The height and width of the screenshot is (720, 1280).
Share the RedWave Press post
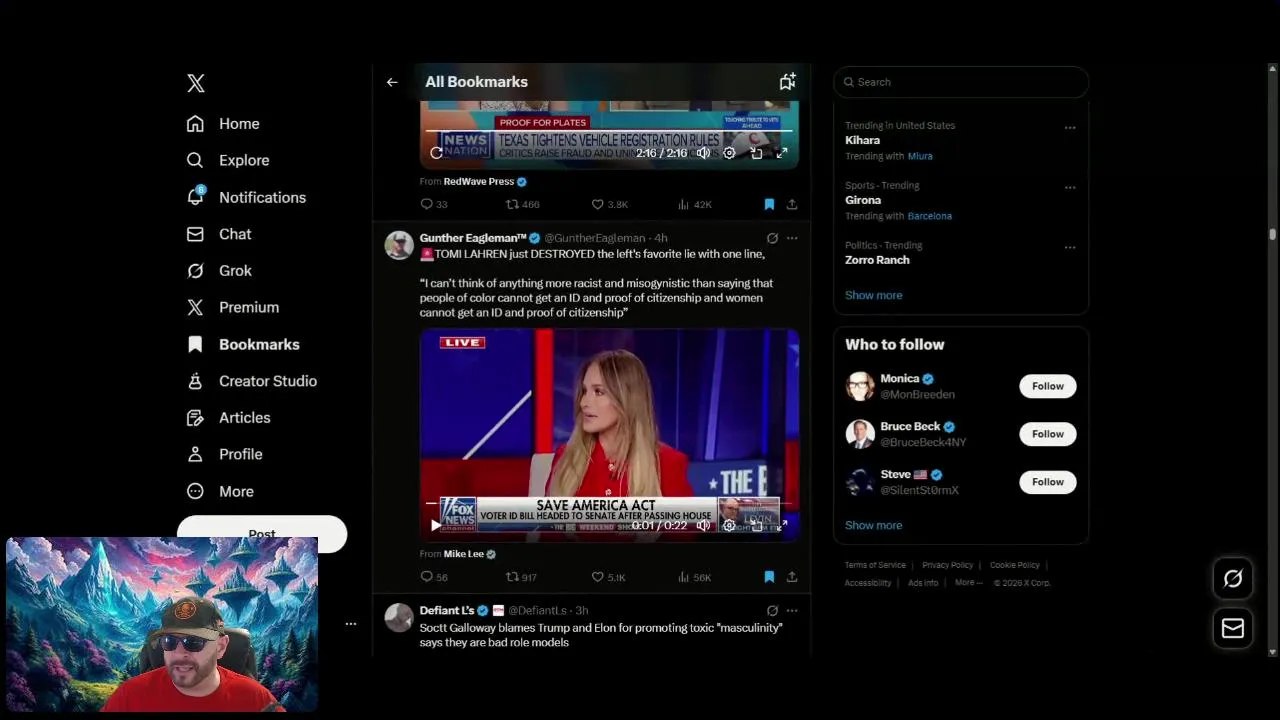pyautogui.click(x=792, y=204)
